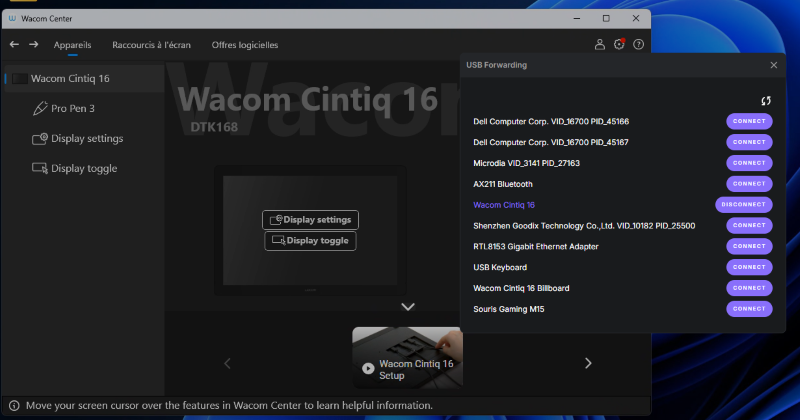
Task: Click the Wacom Cintiq 16 purple device name
Action: click(x=504, y=205)
